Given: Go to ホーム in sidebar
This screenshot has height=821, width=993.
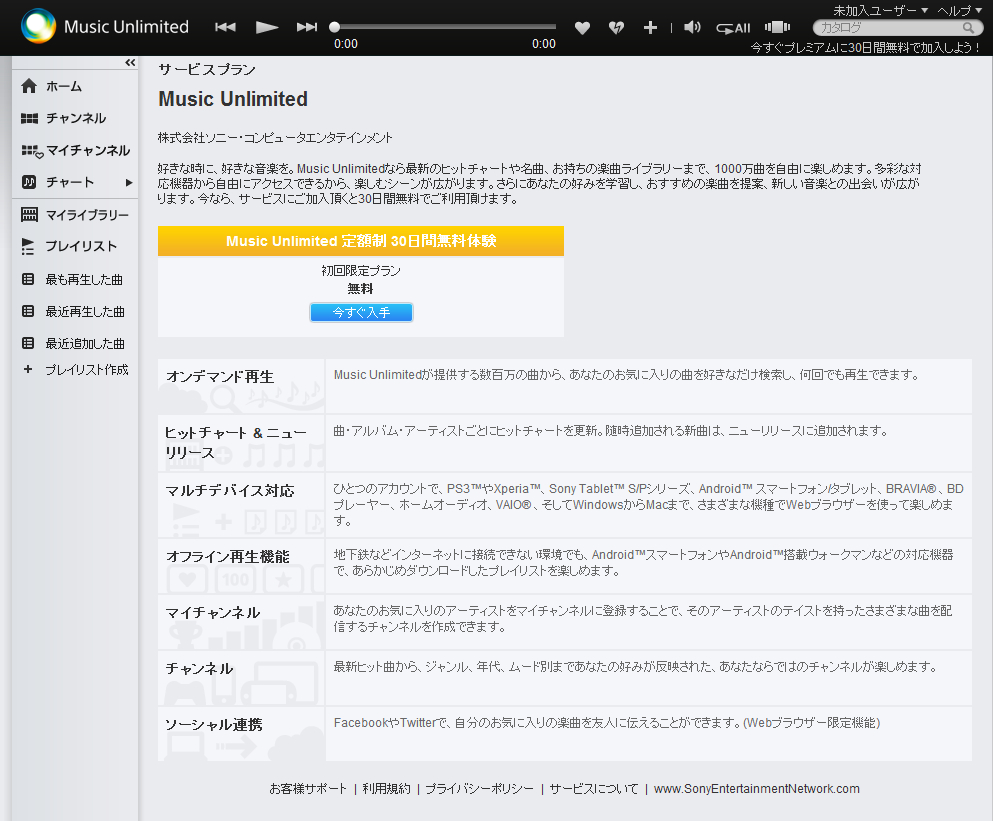Looking at the screenshot, I should click(x=63, y=86).
